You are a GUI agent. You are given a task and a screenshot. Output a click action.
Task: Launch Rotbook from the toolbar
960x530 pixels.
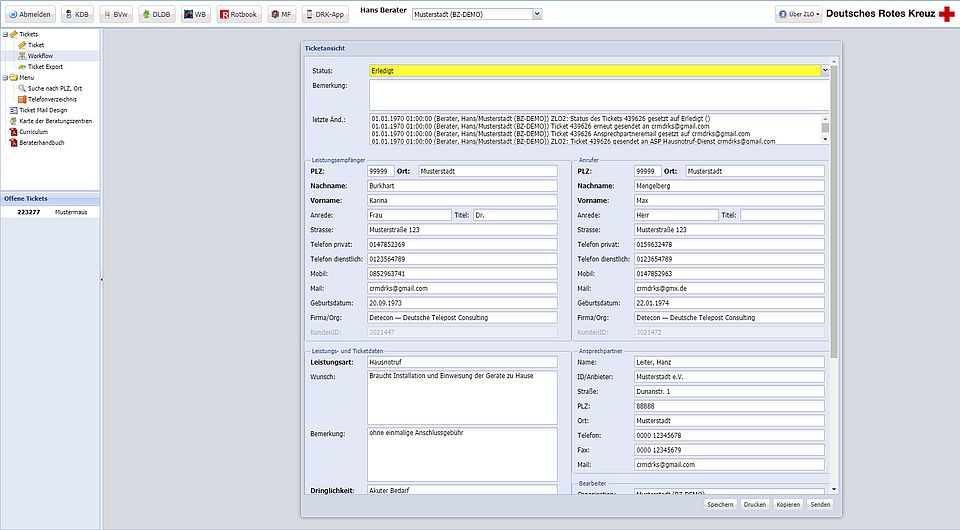coord(239,15)
